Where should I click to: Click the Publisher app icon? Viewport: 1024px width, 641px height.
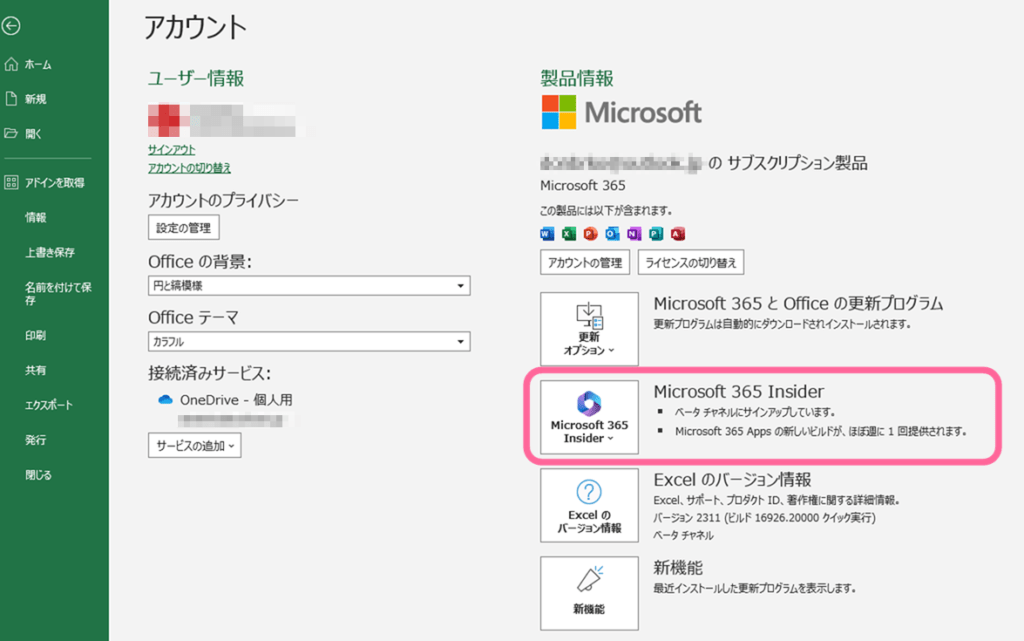[x=656, y=234]
